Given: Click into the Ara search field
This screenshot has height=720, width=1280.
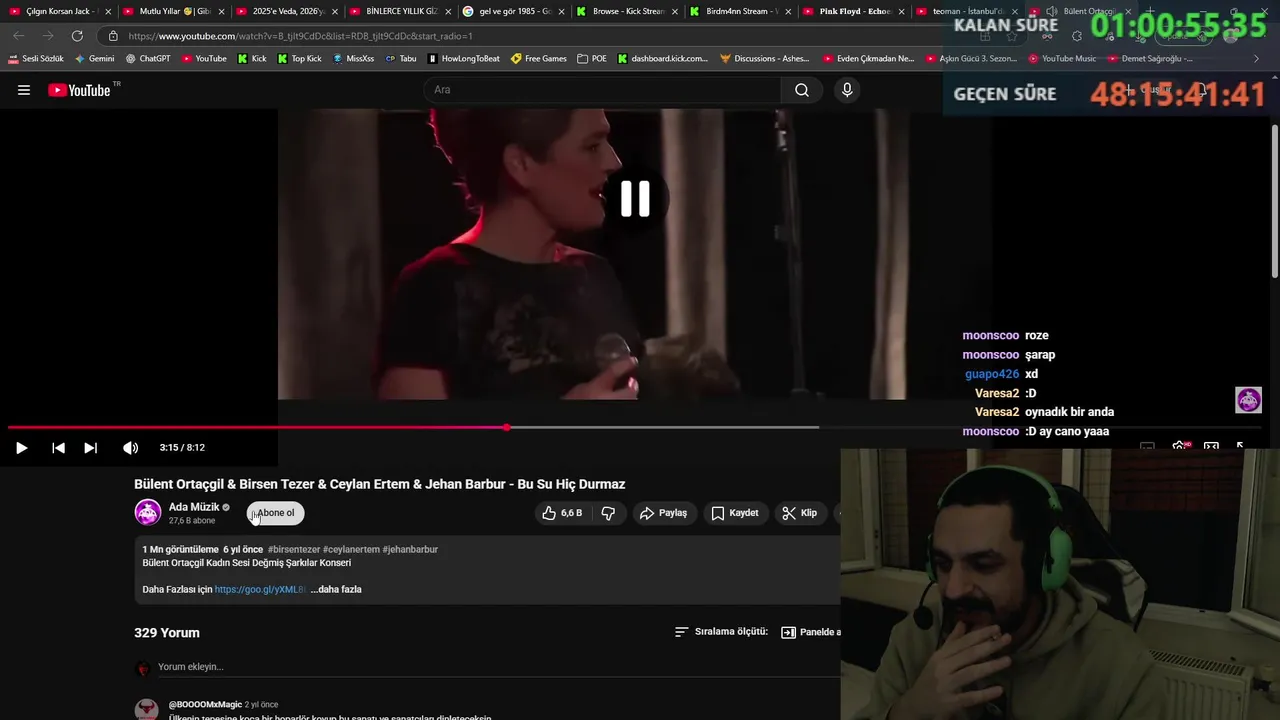Looking at the screenshot, I should pos(602,90).
